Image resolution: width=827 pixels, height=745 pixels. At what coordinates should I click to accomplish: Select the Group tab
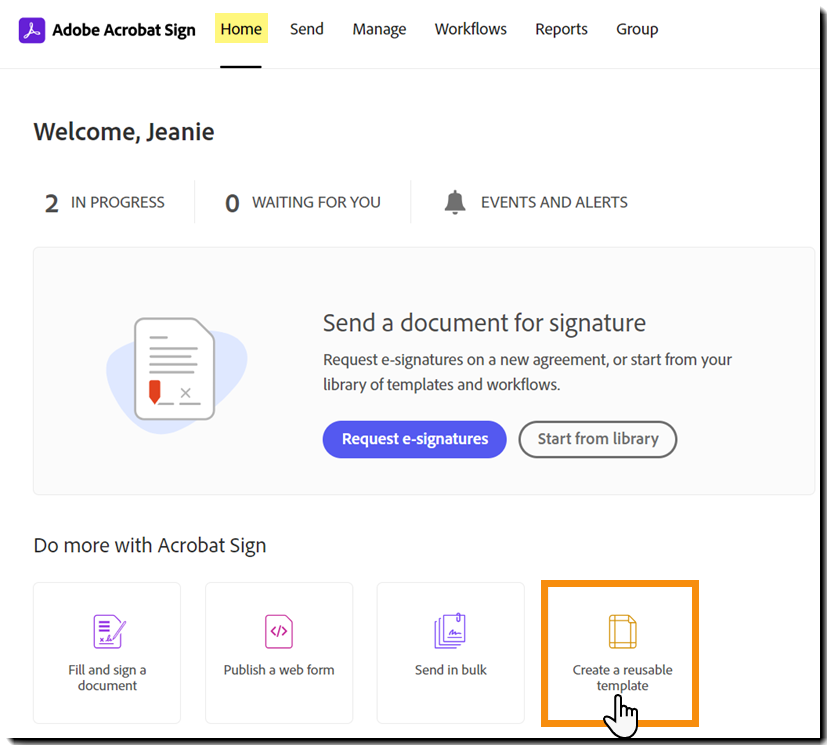(637, 29)
